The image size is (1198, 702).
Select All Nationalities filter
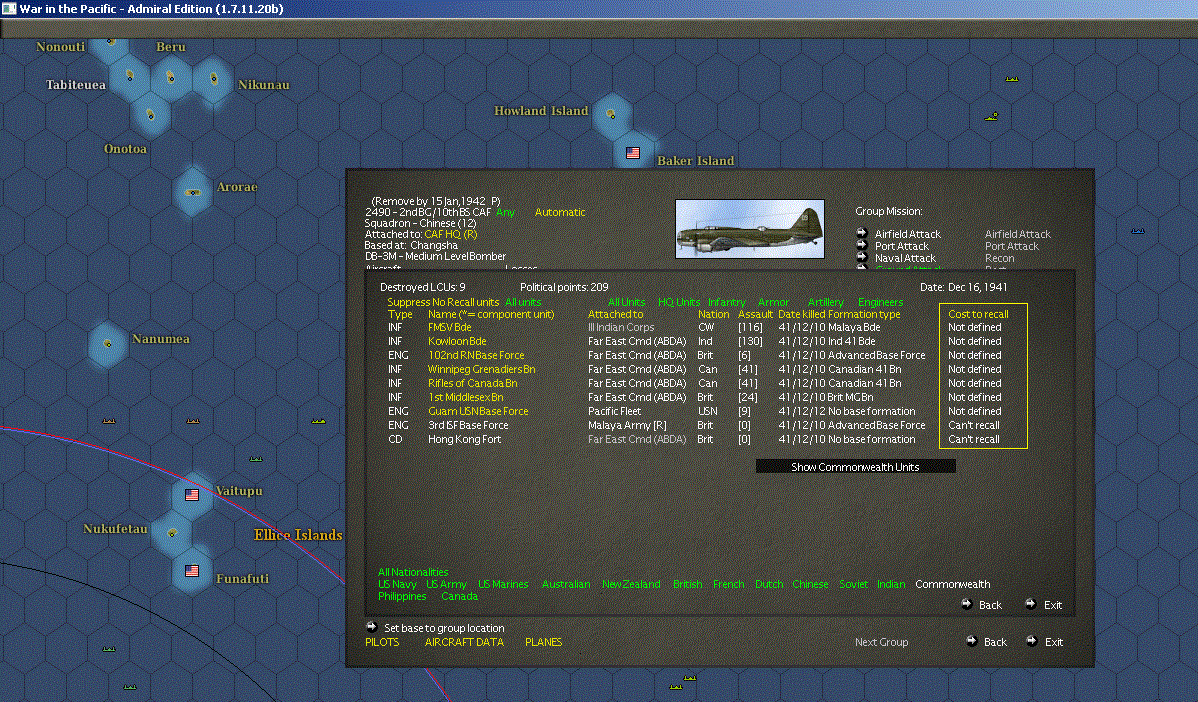413,572
